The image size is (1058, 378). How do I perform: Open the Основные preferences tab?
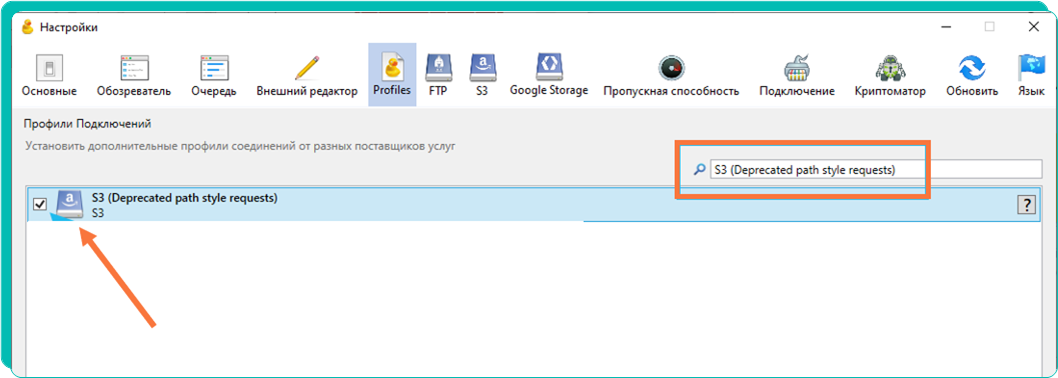coord(49,76)
